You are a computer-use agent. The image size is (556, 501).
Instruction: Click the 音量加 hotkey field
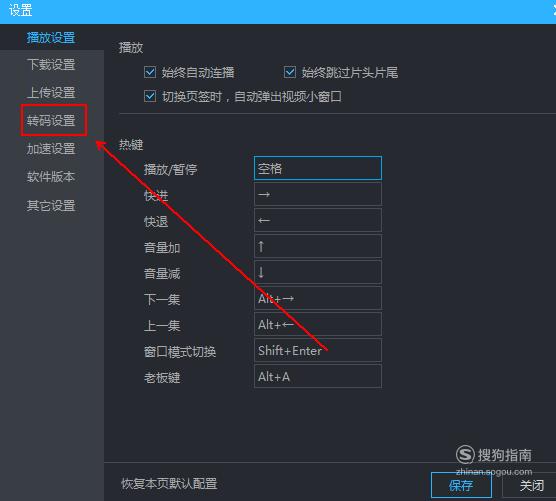pyautogui.click(x=318, y=246)
